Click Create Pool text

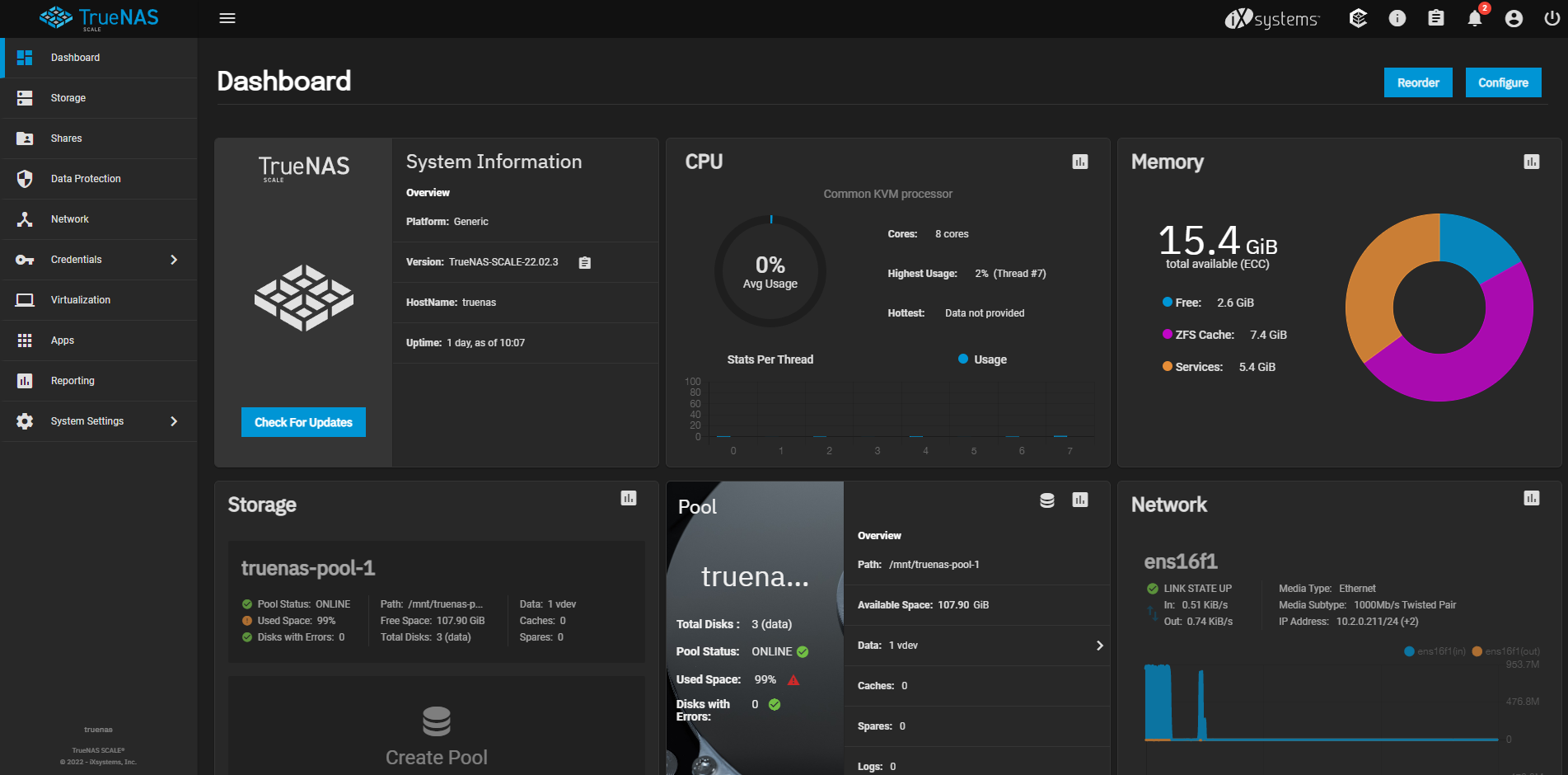[437, 758]
